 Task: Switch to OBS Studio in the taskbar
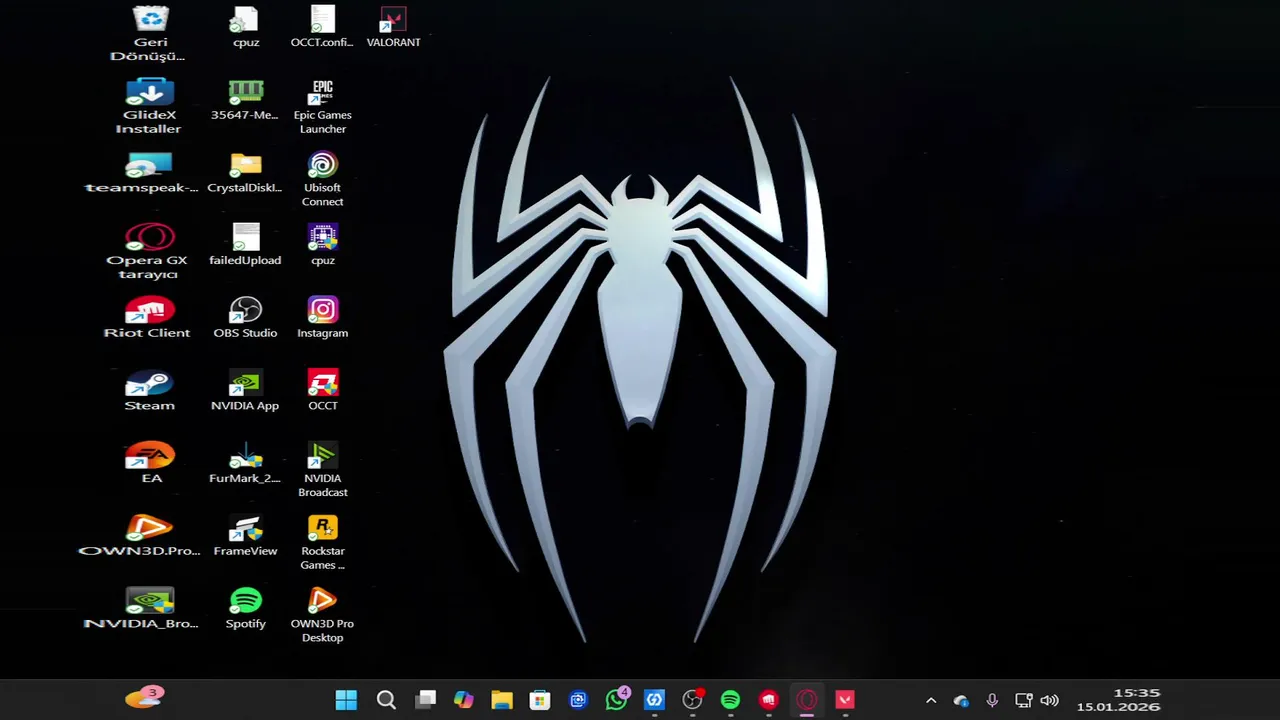[692, 700]
